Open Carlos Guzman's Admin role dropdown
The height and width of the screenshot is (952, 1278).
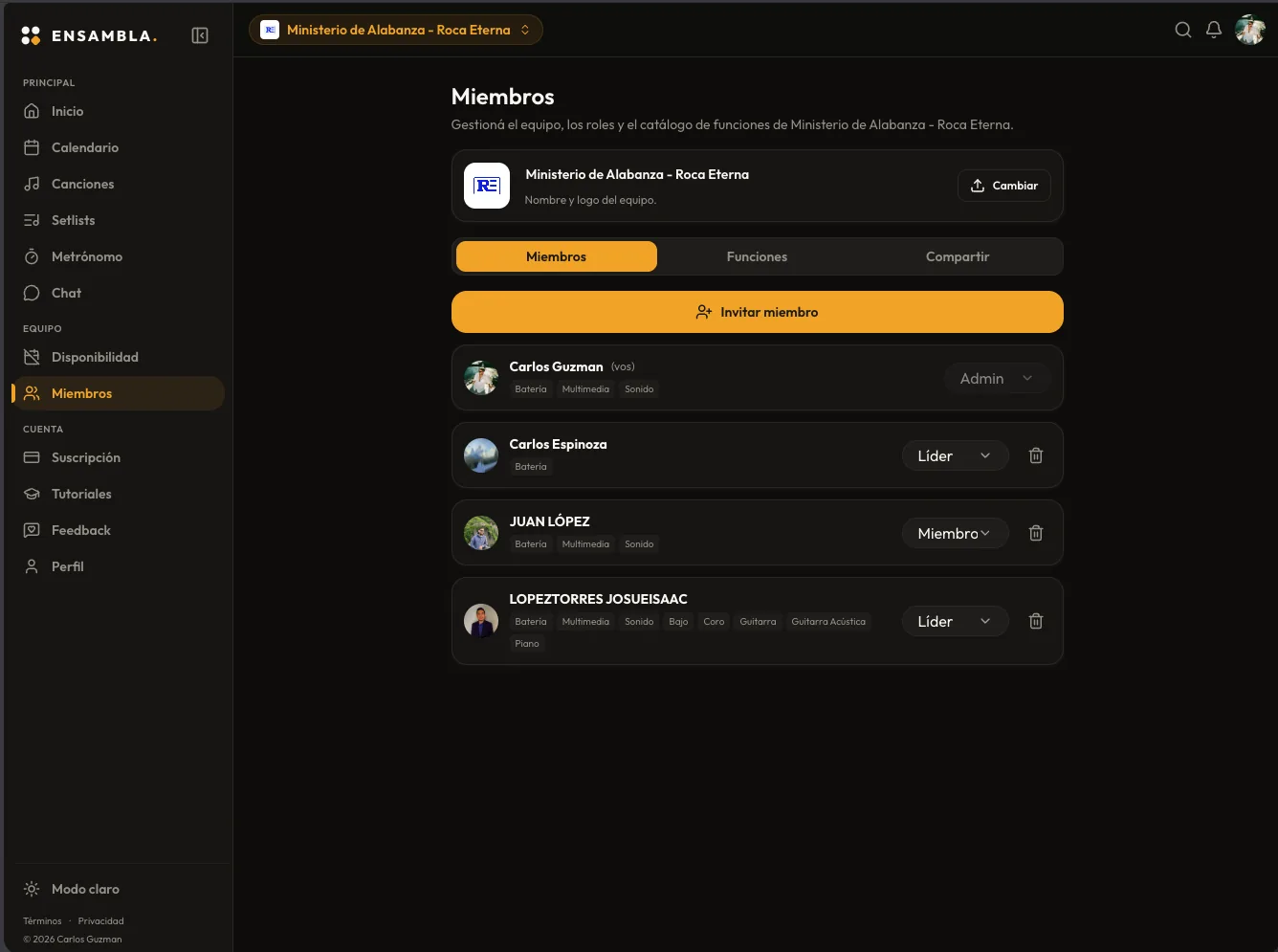997,378
